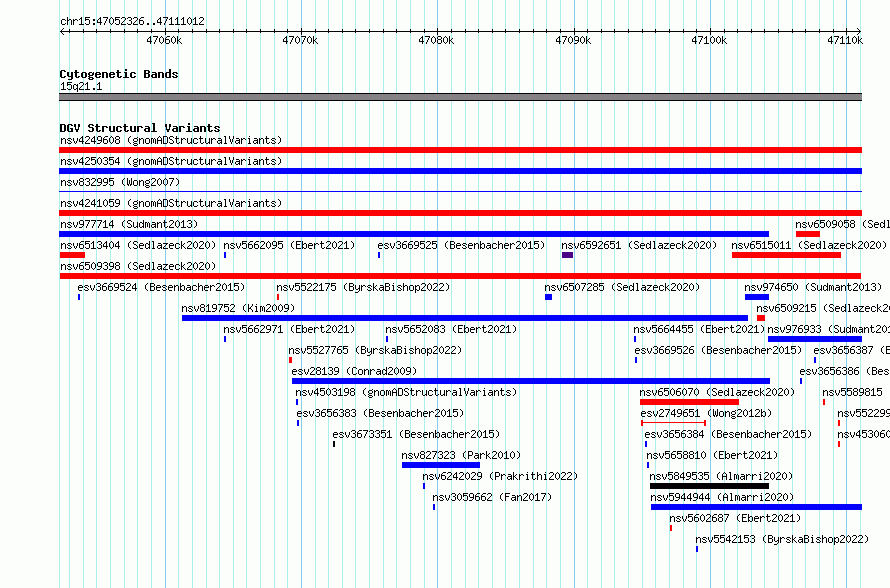
Task: Click the blue marker of nsv6507285
Action: pyautogui.click(x=548, y=297)
